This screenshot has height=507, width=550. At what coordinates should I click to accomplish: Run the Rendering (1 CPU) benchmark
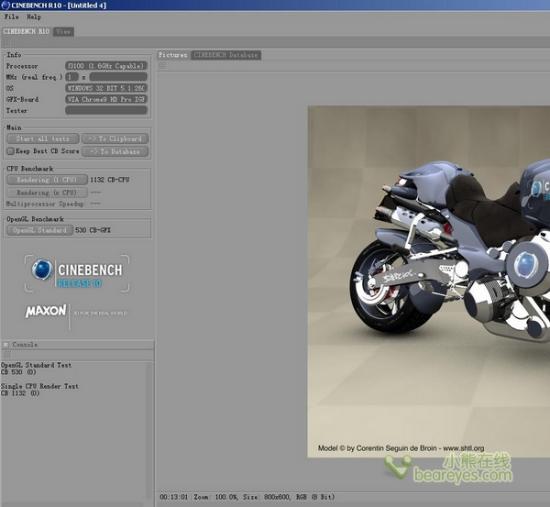(x=47, y=180)
